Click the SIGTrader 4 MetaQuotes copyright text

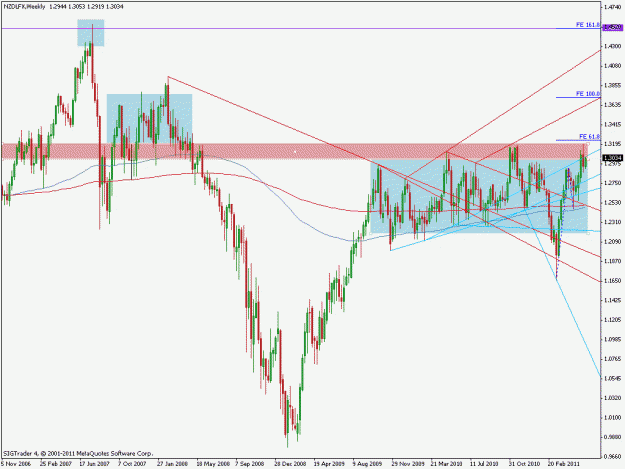tap(78, 453)
